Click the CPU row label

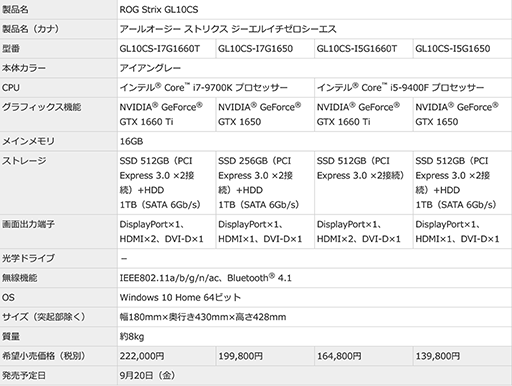pos(11,88)
